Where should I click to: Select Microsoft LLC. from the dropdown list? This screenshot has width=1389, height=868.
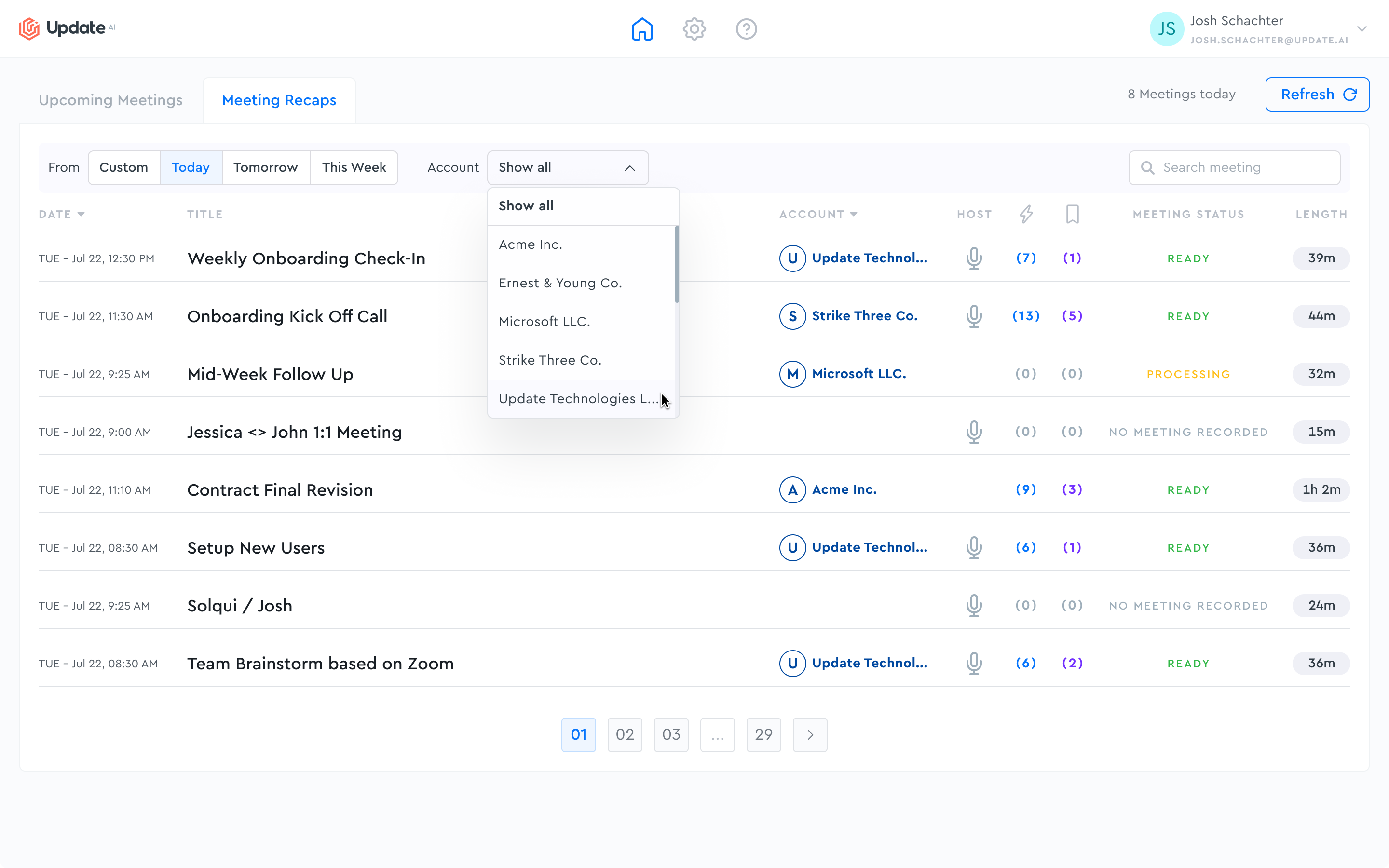[x=581, y=322]
